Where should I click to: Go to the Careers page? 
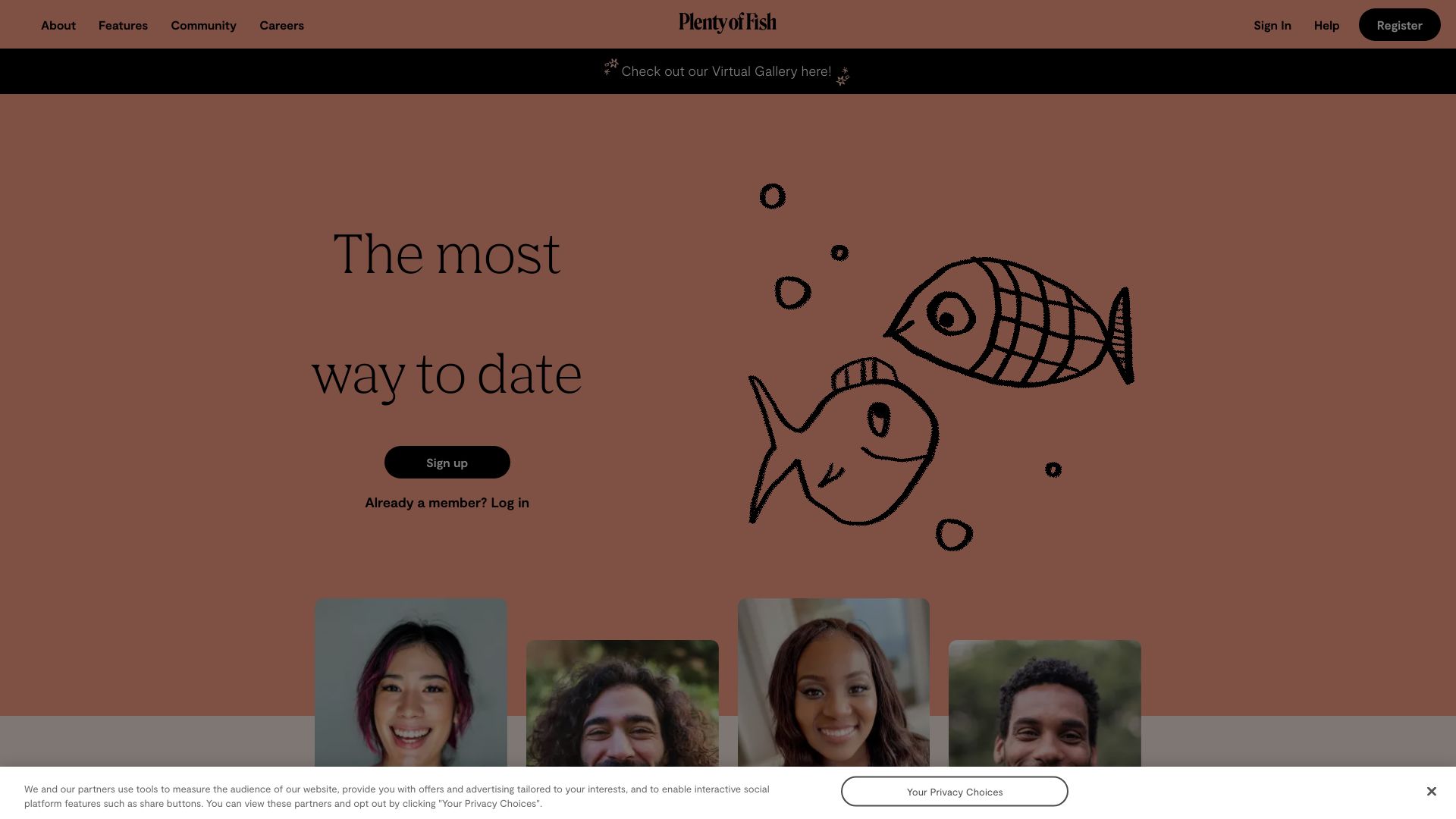(281, 25)
